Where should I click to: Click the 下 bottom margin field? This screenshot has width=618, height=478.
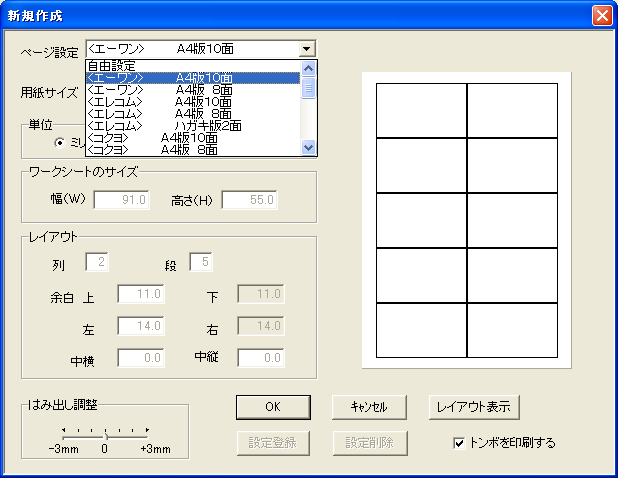[261, 294]
